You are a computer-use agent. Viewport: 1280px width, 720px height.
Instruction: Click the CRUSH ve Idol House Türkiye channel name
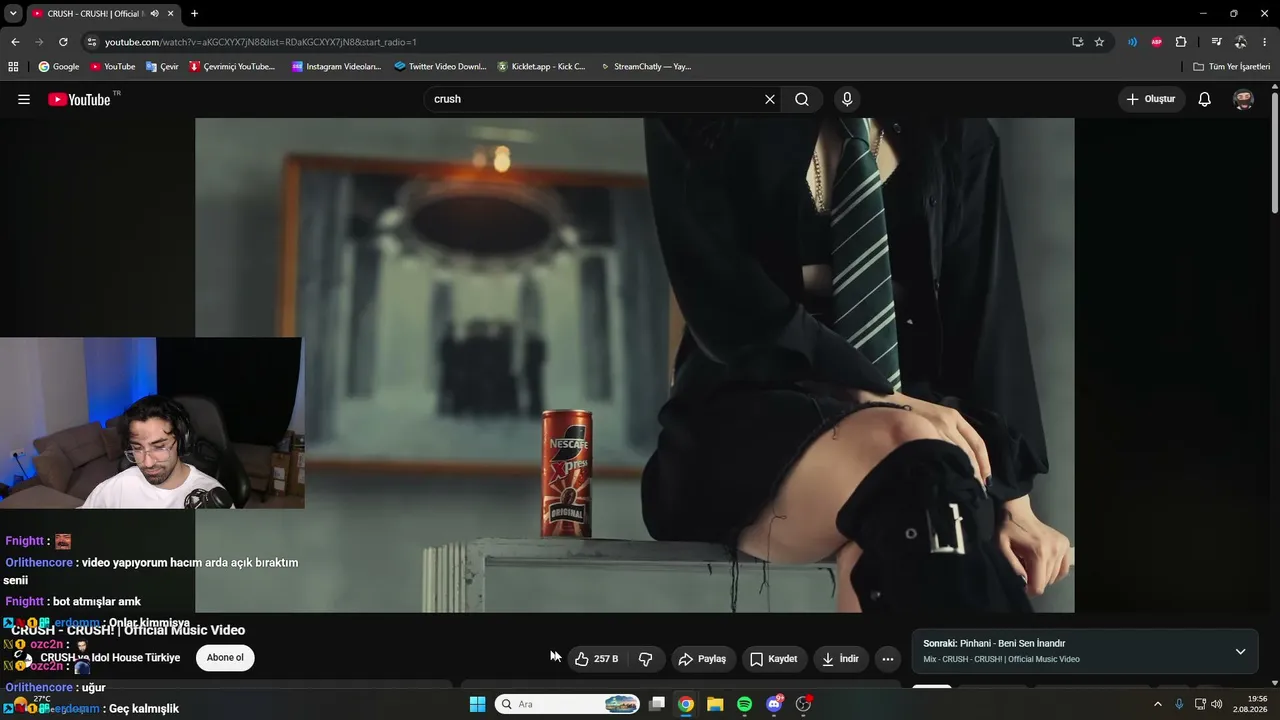pyautogui.click(x=110, y=658)
